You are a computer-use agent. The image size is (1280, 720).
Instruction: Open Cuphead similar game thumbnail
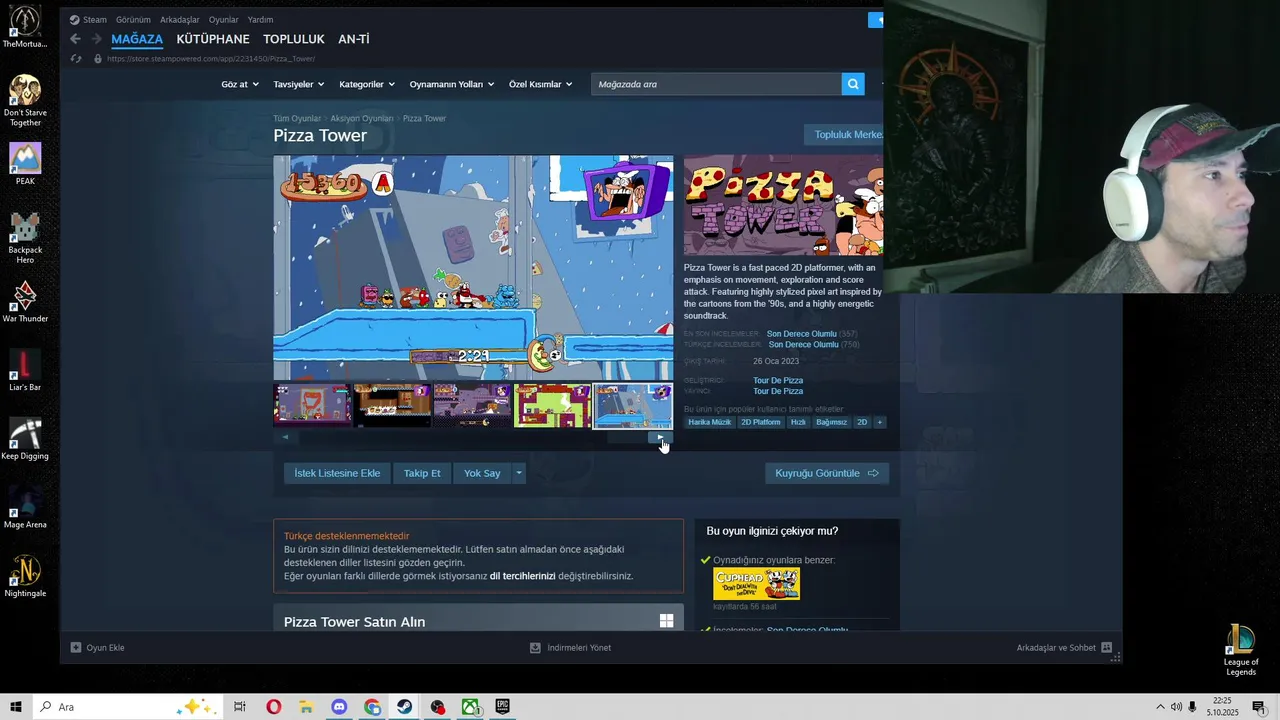(756, 583)
